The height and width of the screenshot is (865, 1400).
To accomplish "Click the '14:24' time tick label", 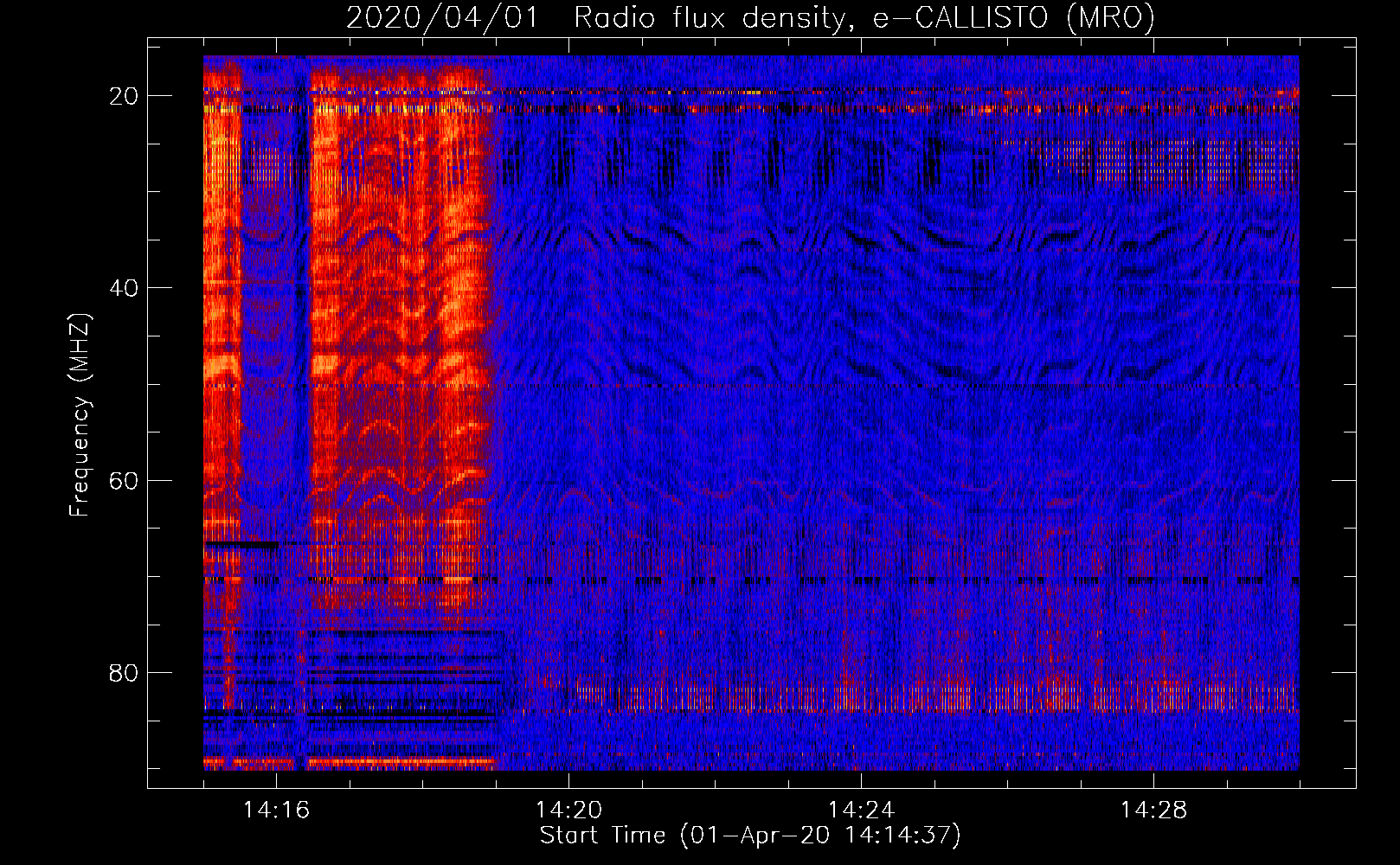I will (x=861, y=811).
